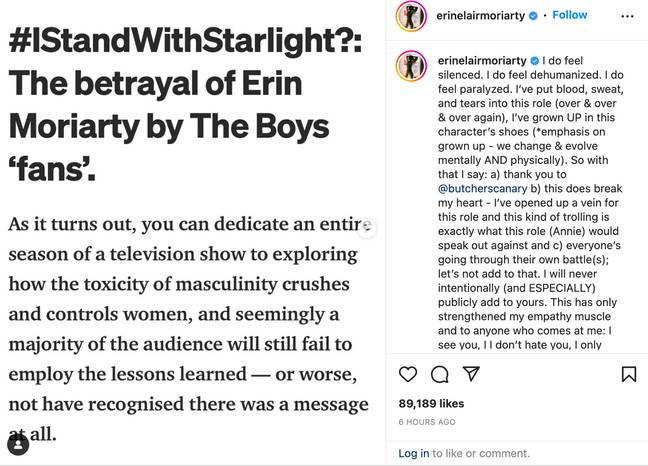Open comments via the speech bubble icon

[x=439, y=374]
